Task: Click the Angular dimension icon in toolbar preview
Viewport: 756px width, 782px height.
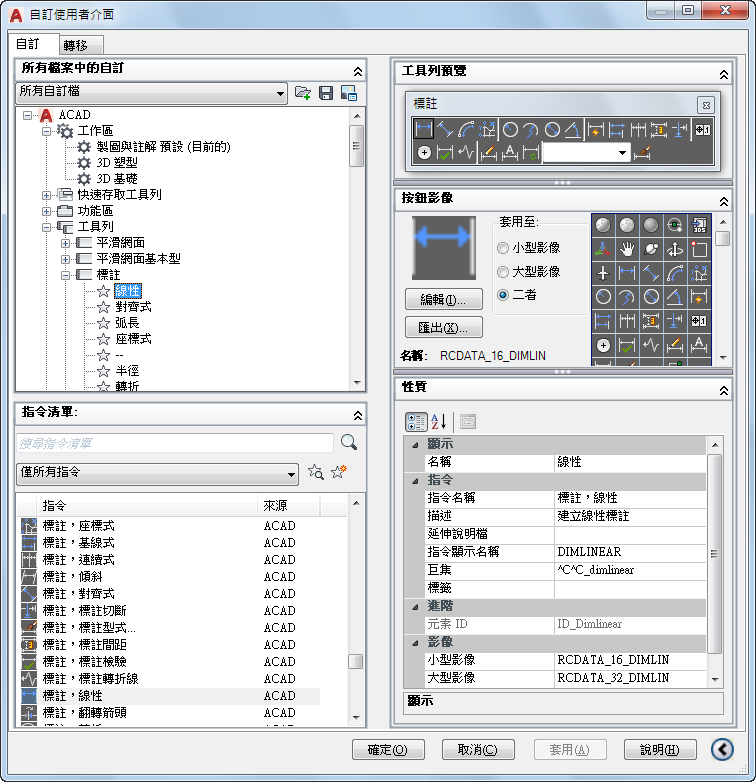Action: [573, 129]
